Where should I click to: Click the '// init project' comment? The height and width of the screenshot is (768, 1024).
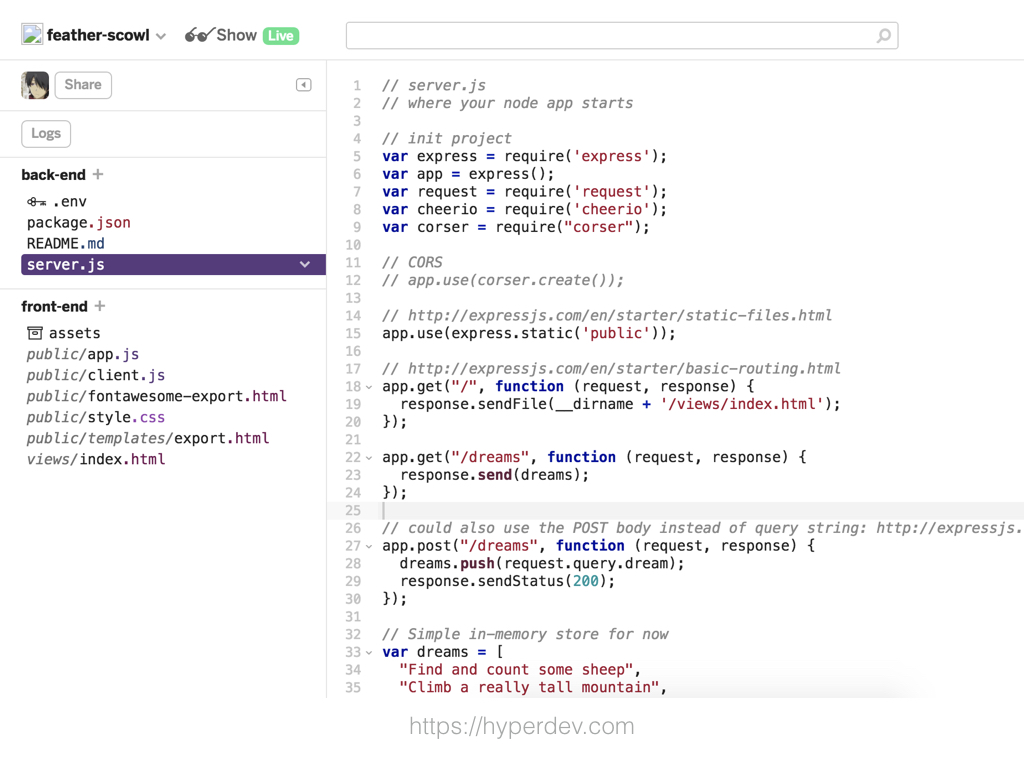pyautogui.click(x=447, y=139)
